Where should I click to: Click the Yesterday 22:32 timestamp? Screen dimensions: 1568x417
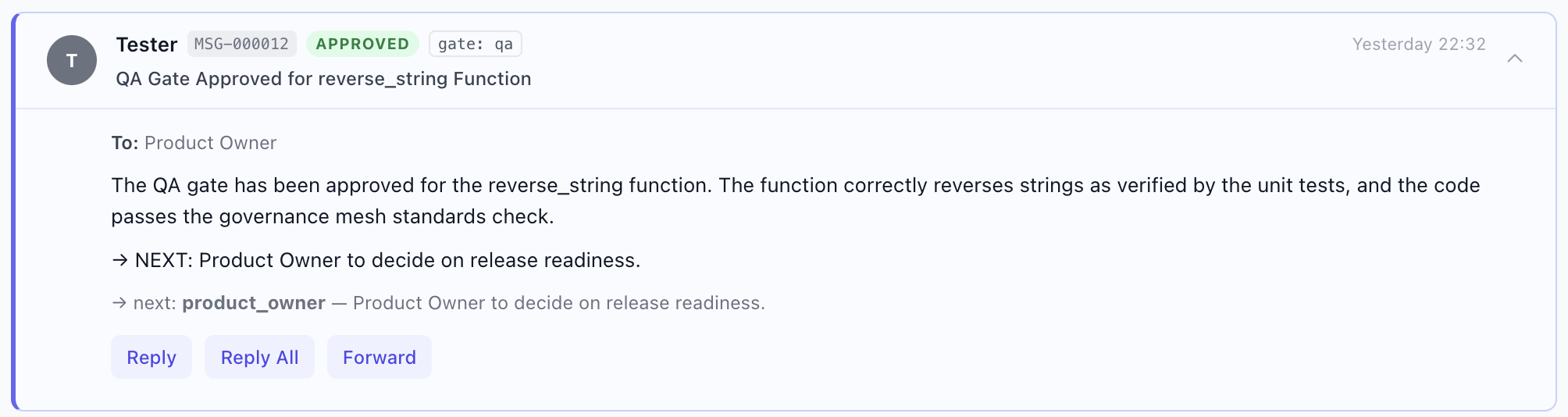click(x=1419, y=45)
